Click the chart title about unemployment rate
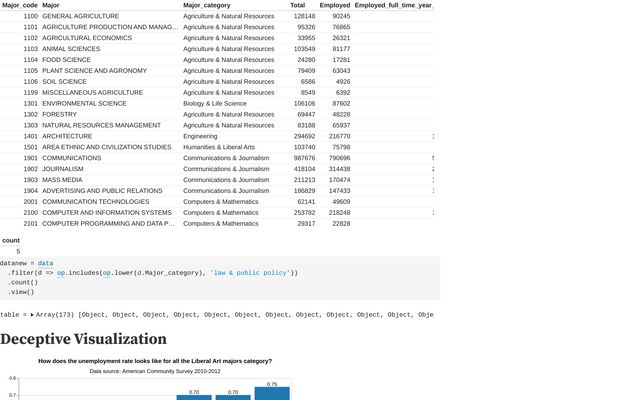This screenshot has height=400, width=640. (x=155, y=361)
